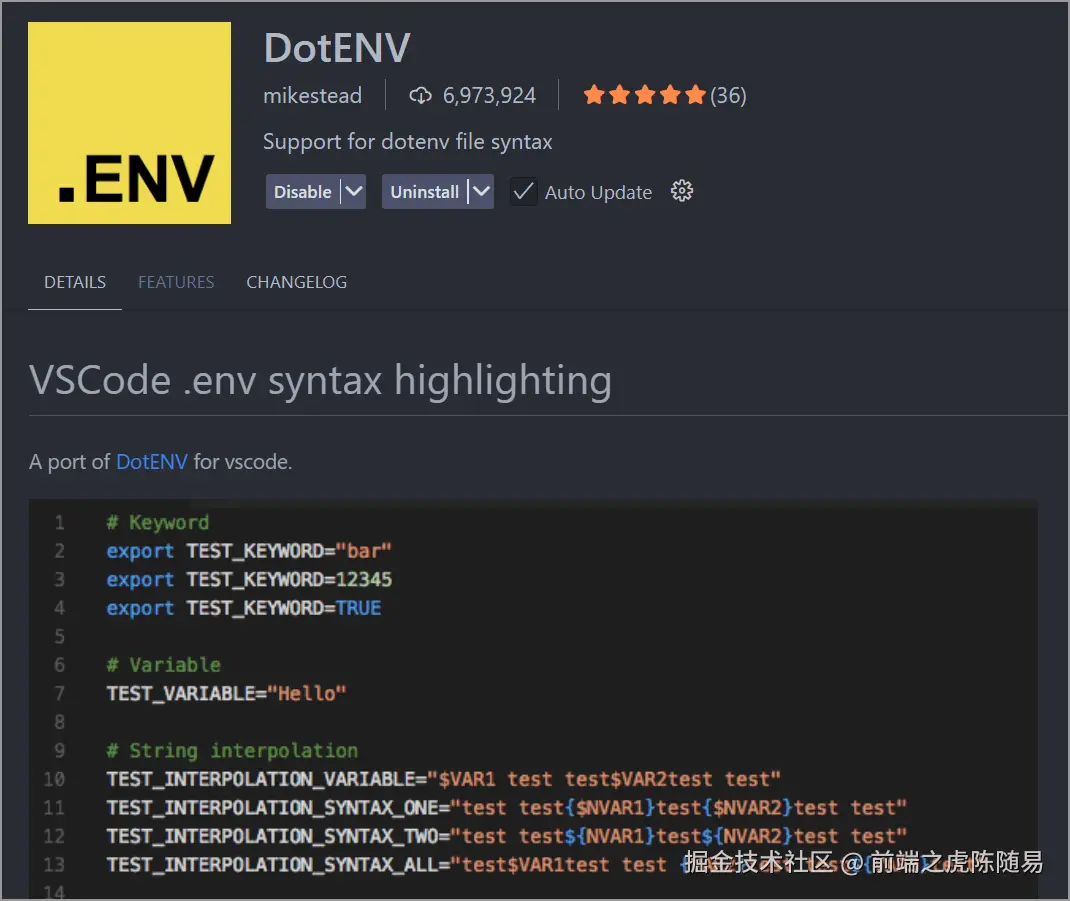This screenshot has height=901, width=1070.
Task: Open the extension settings gear icon
Action: tap(681, 191)
